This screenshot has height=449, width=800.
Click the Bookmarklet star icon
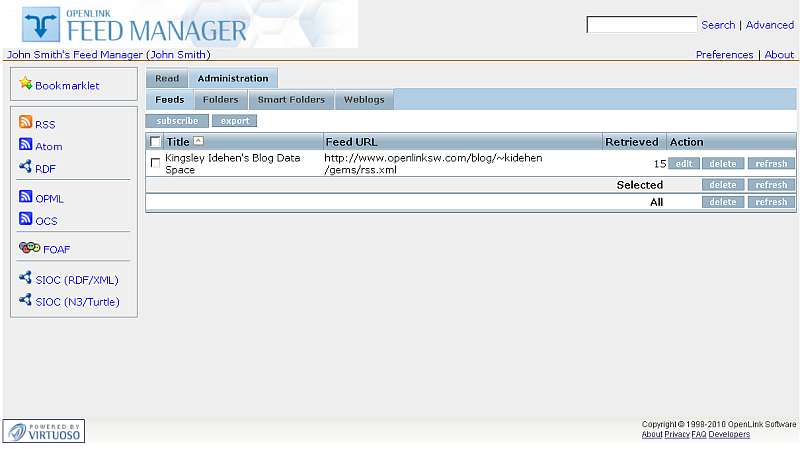(26, 84)
